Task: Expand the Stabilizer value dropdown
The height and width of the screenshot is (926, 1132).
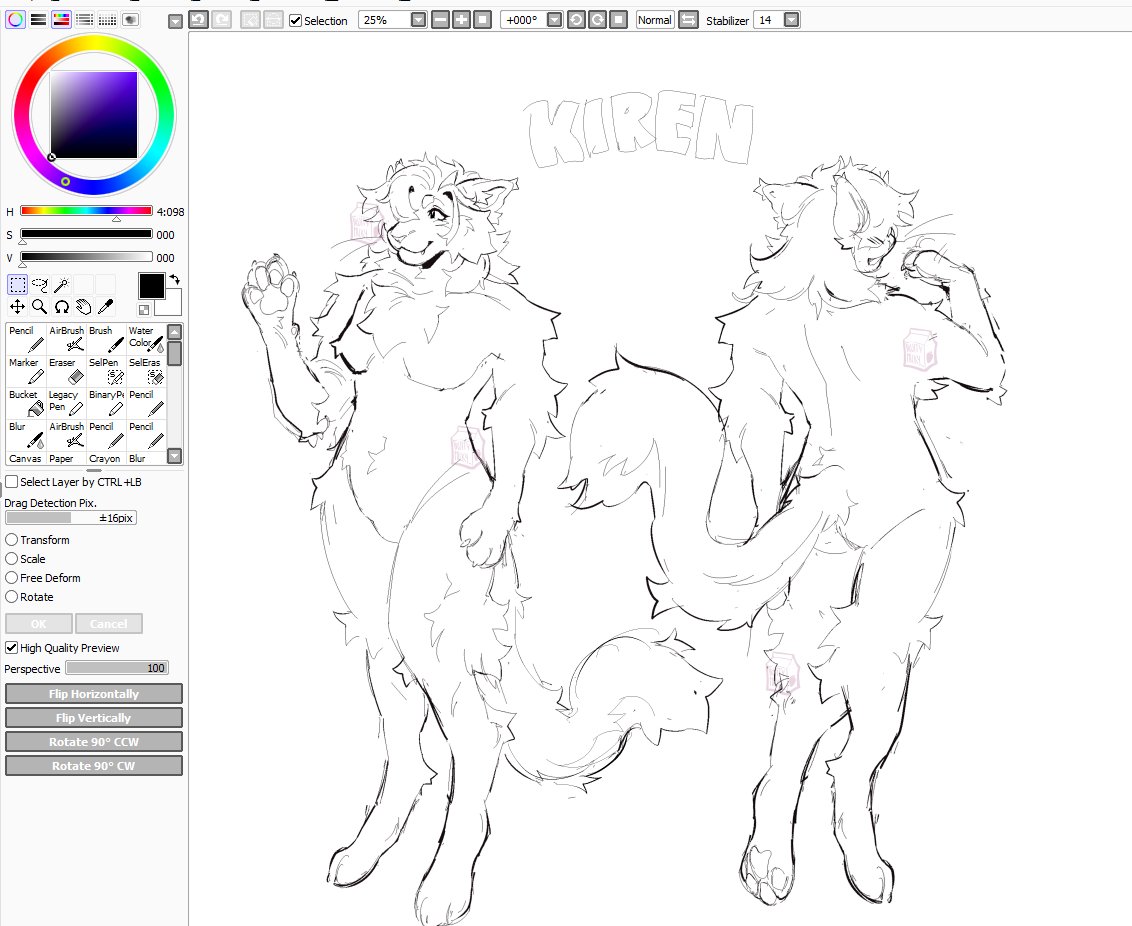Action: point(791,20)
